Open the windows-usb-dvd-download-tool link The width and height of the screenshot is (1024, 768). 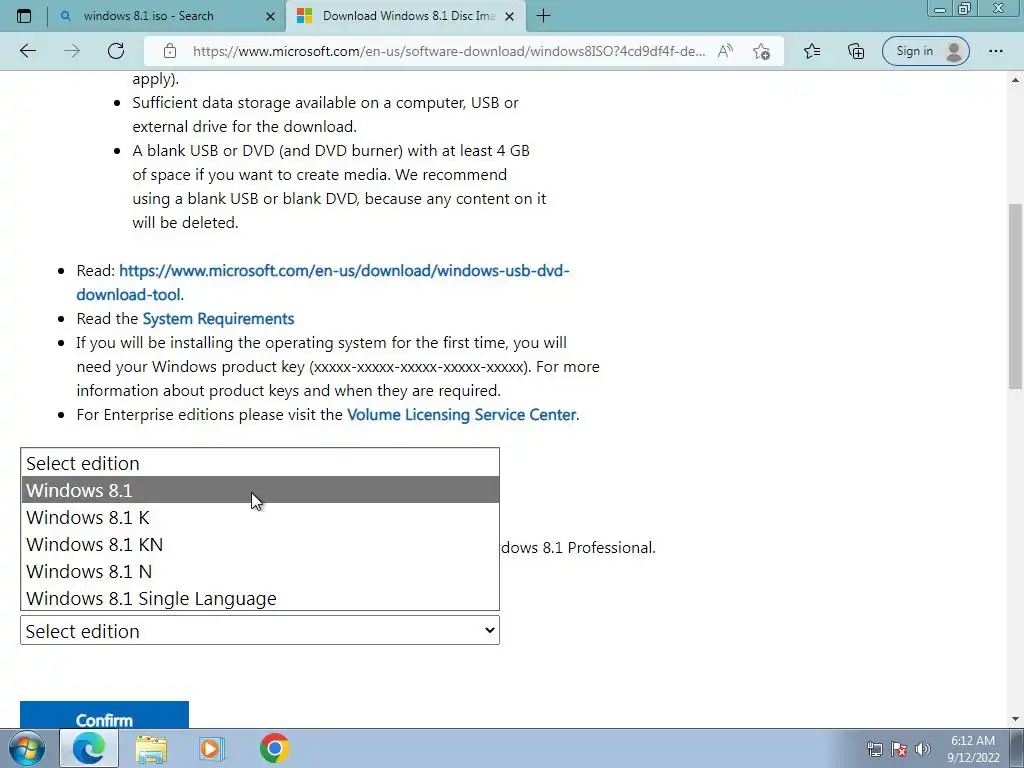323,282
